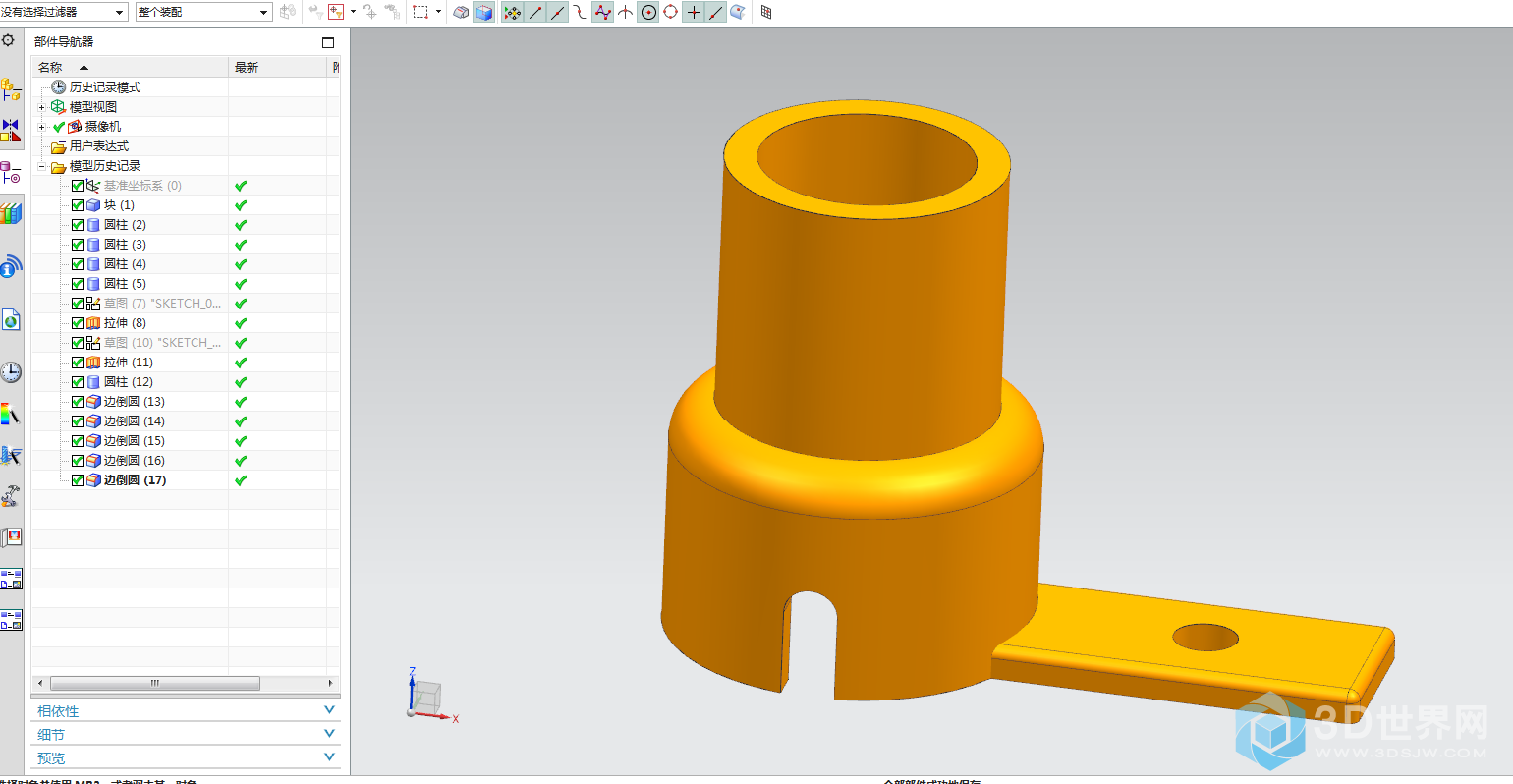Image resolution: width=1513 pixels, height=784 pixels.
Task: Uncheck the 边倒圆 (13) feature checkbox
Action: [x=78, y=402]
